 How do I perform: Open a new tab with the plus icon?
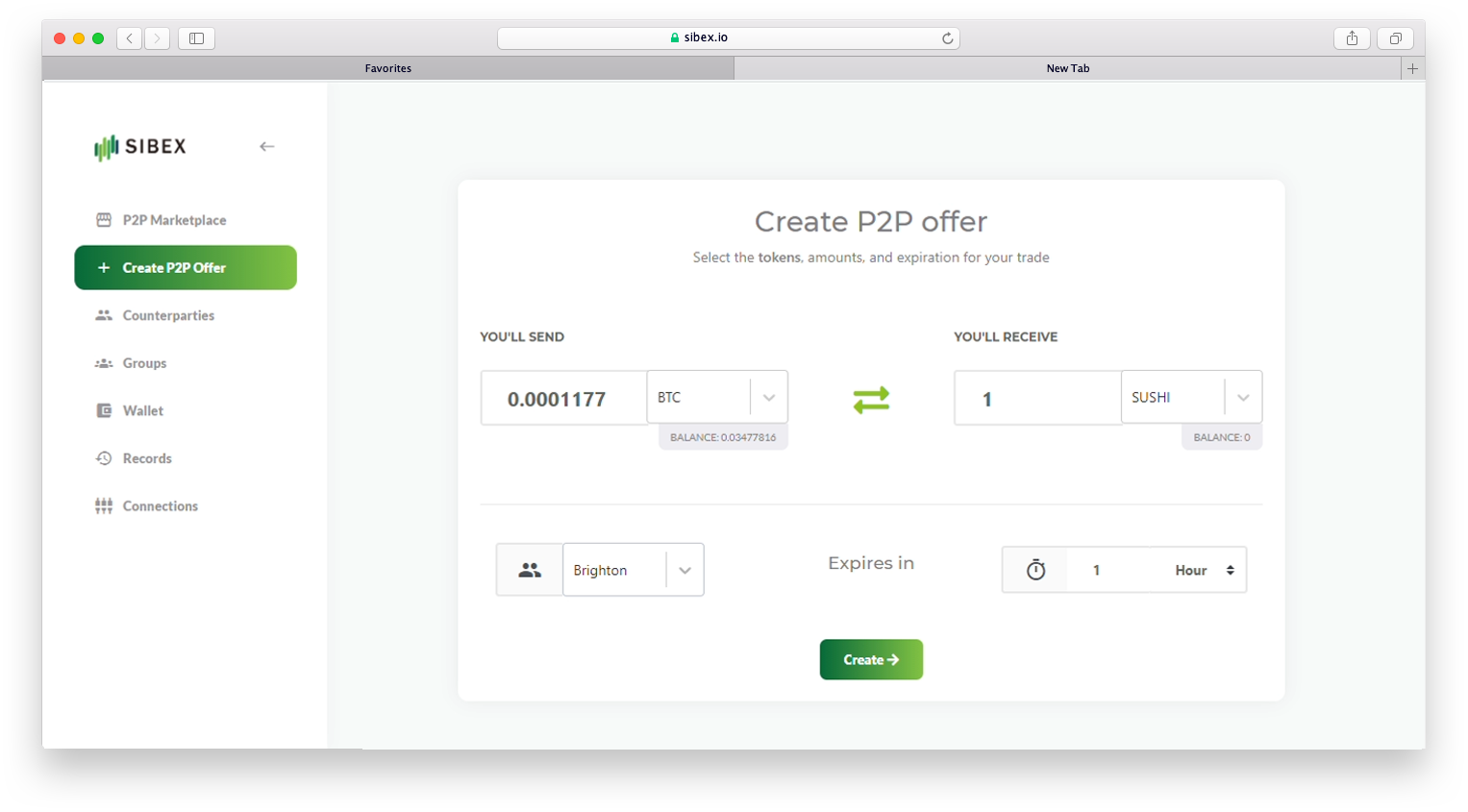pos(1412,68)
